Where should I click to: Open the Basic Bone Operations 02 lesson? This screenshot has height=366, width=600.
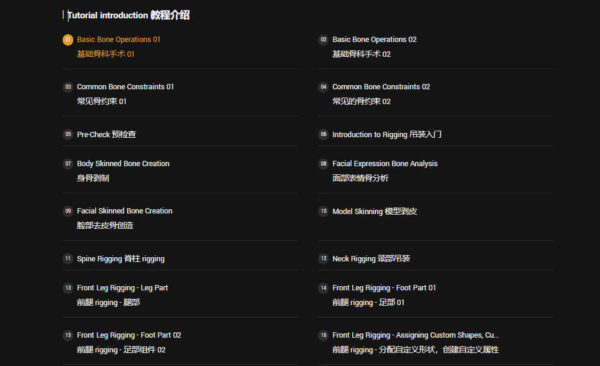tap(374, 39)
